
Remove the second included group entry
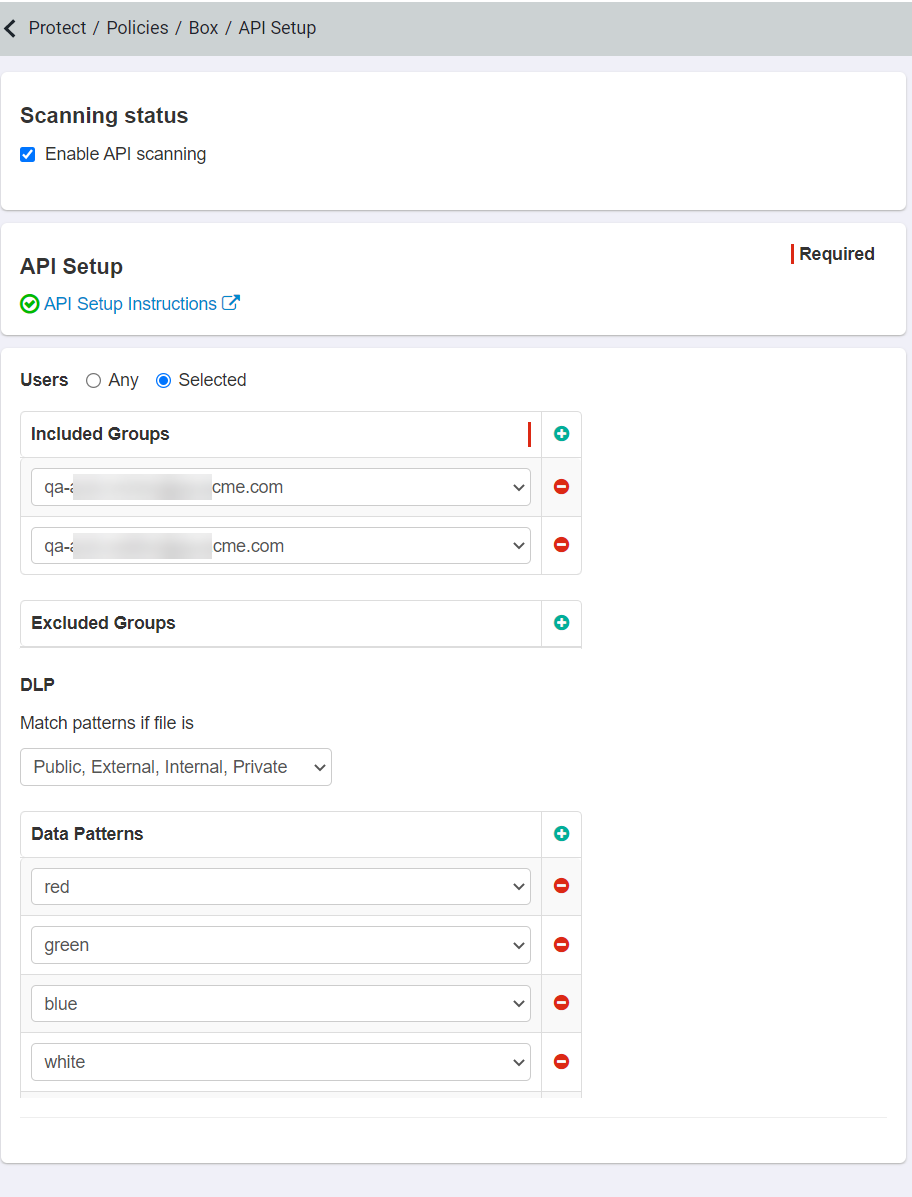[561, 544]
